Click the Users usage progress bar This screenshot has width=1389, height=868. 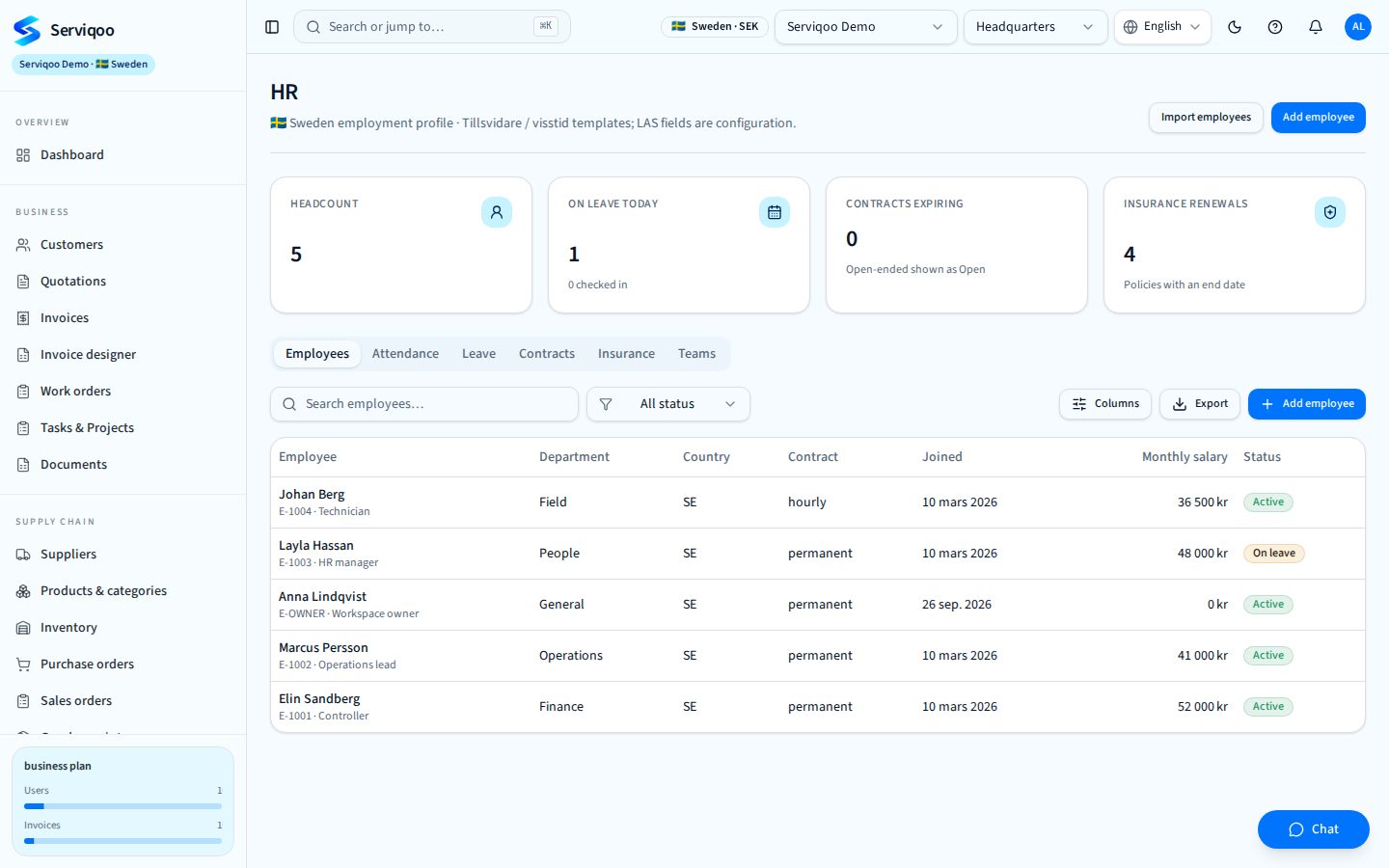[123, 806]
